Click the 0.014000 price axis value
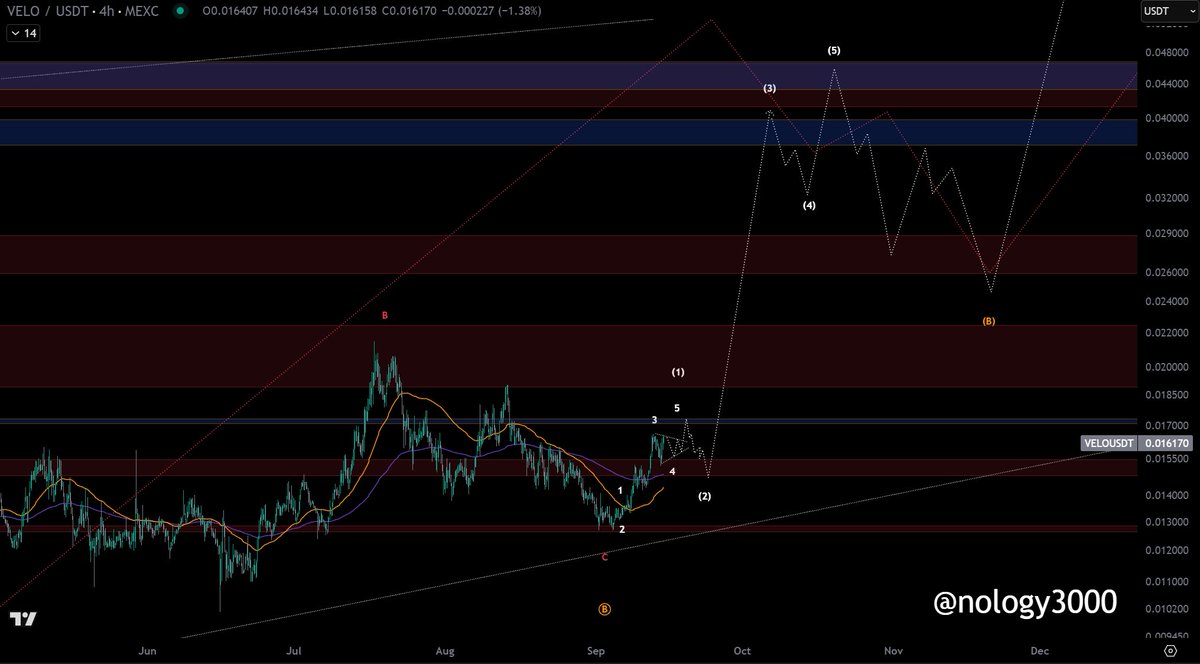The width and height of the screenshot is (1200, 664). [1168, 495]
